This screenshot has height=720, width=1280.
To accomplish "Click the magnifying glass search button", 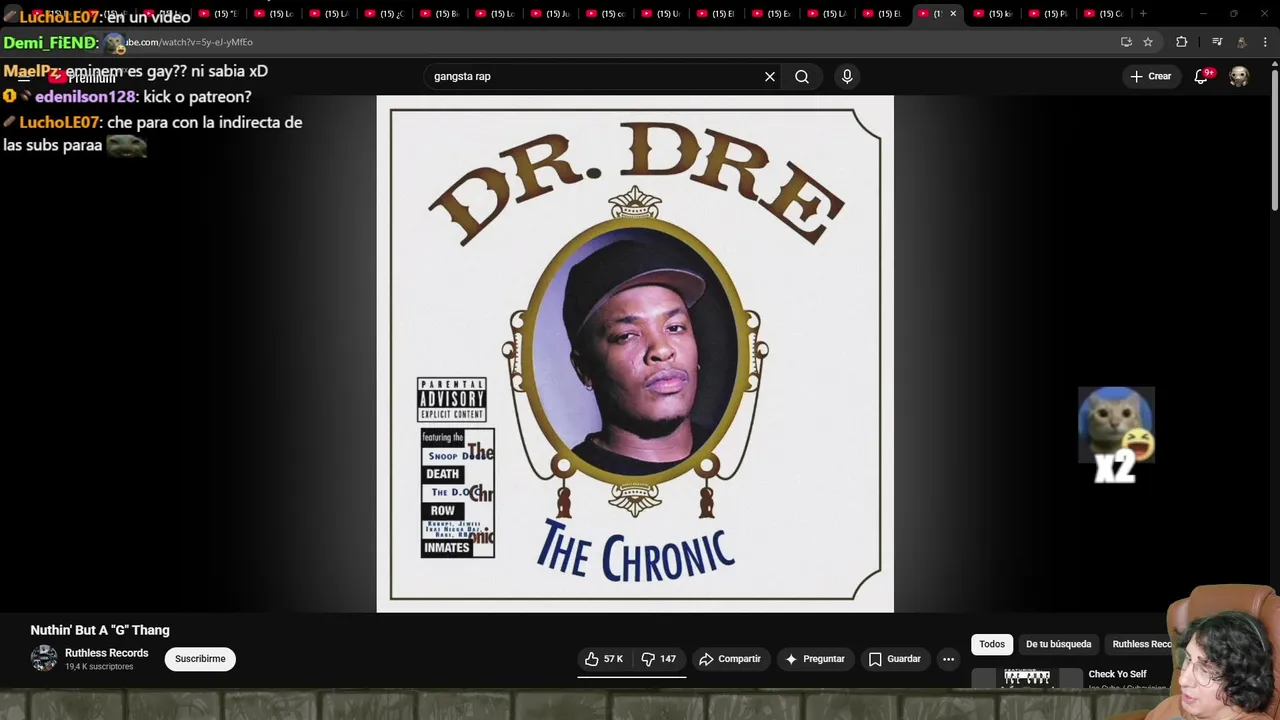I will click(x=802, y=76).
